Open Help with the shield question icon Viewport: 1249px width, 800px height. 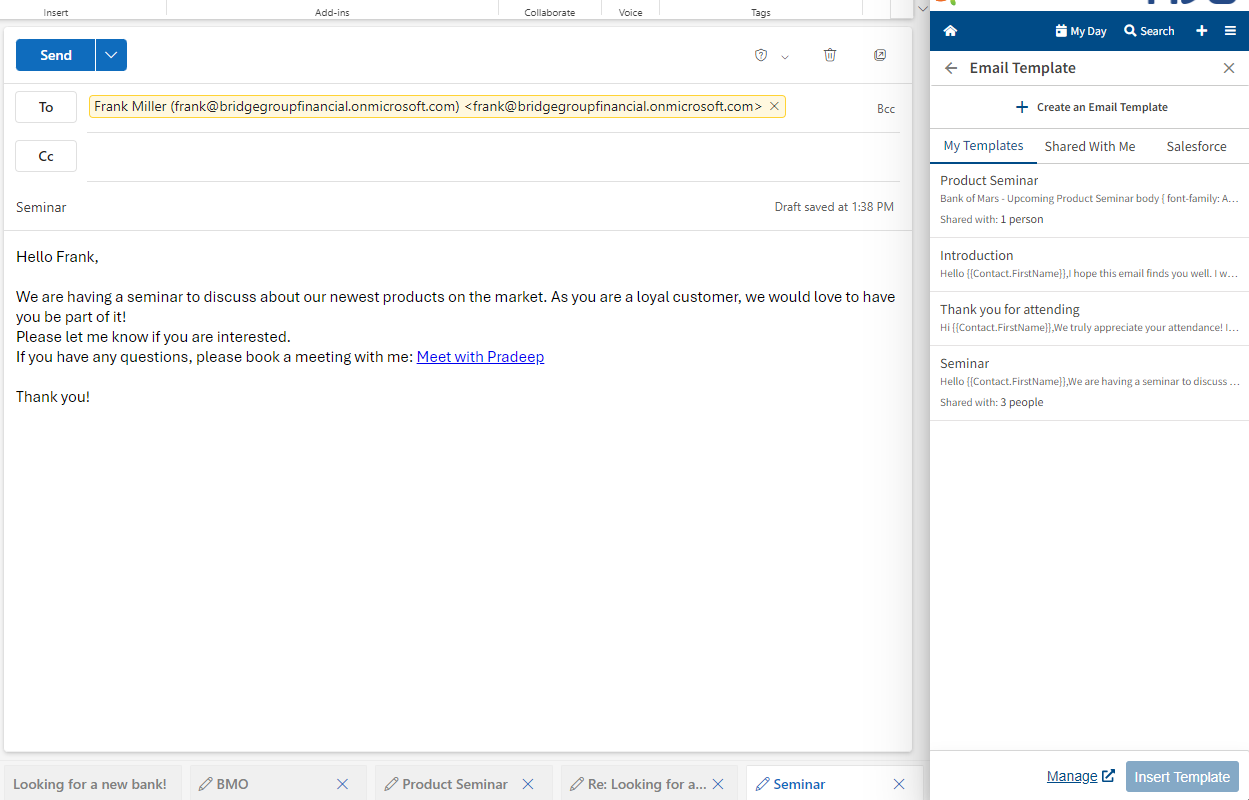pos(760,55)
